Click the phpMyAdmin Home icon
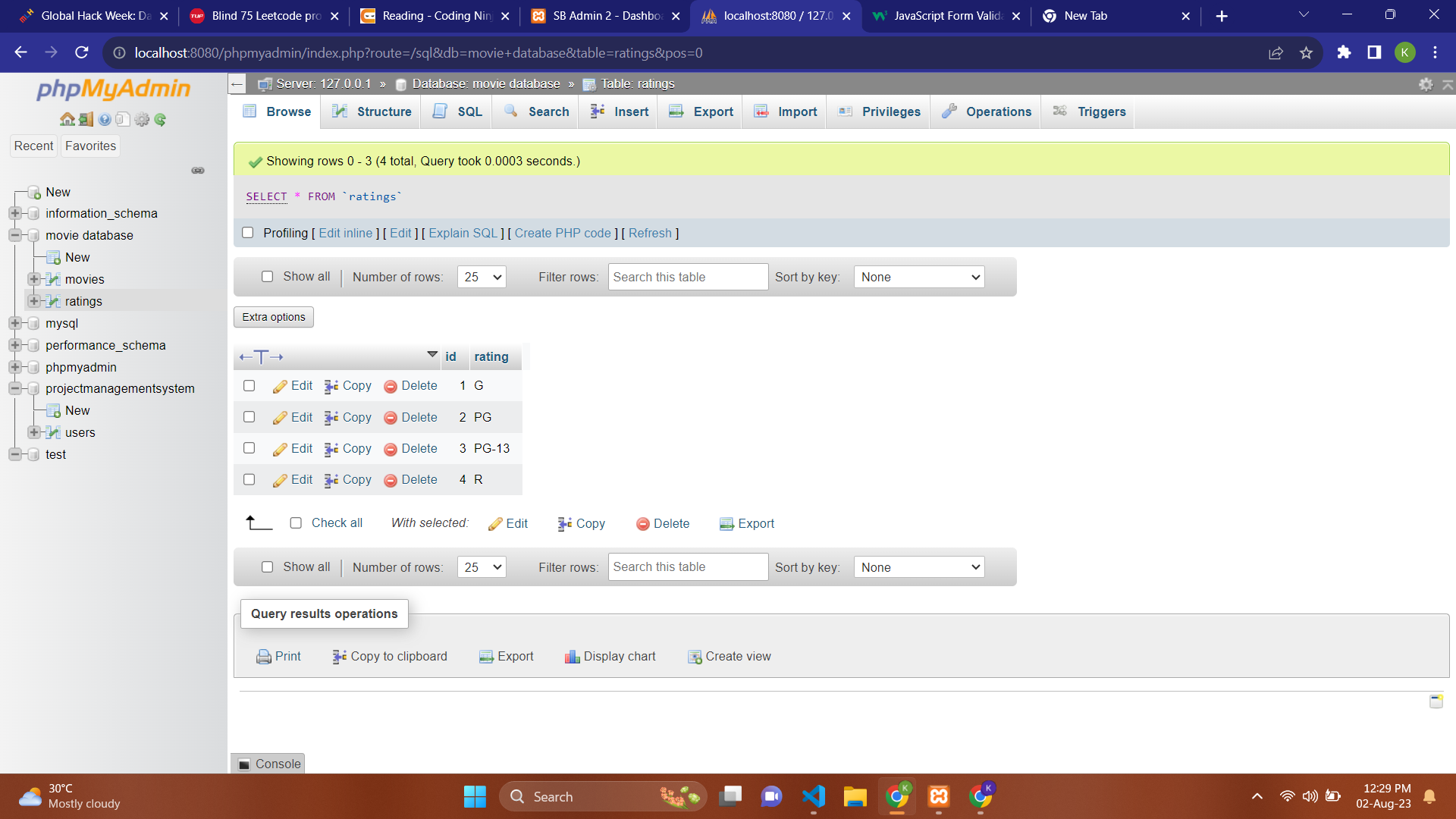 tap(67, 119)
